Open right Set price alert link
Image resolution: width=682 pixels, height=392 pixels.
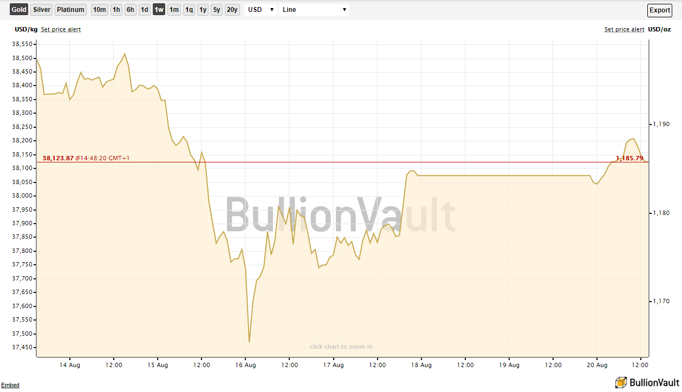pyautogui.click(x=624, y=30)
